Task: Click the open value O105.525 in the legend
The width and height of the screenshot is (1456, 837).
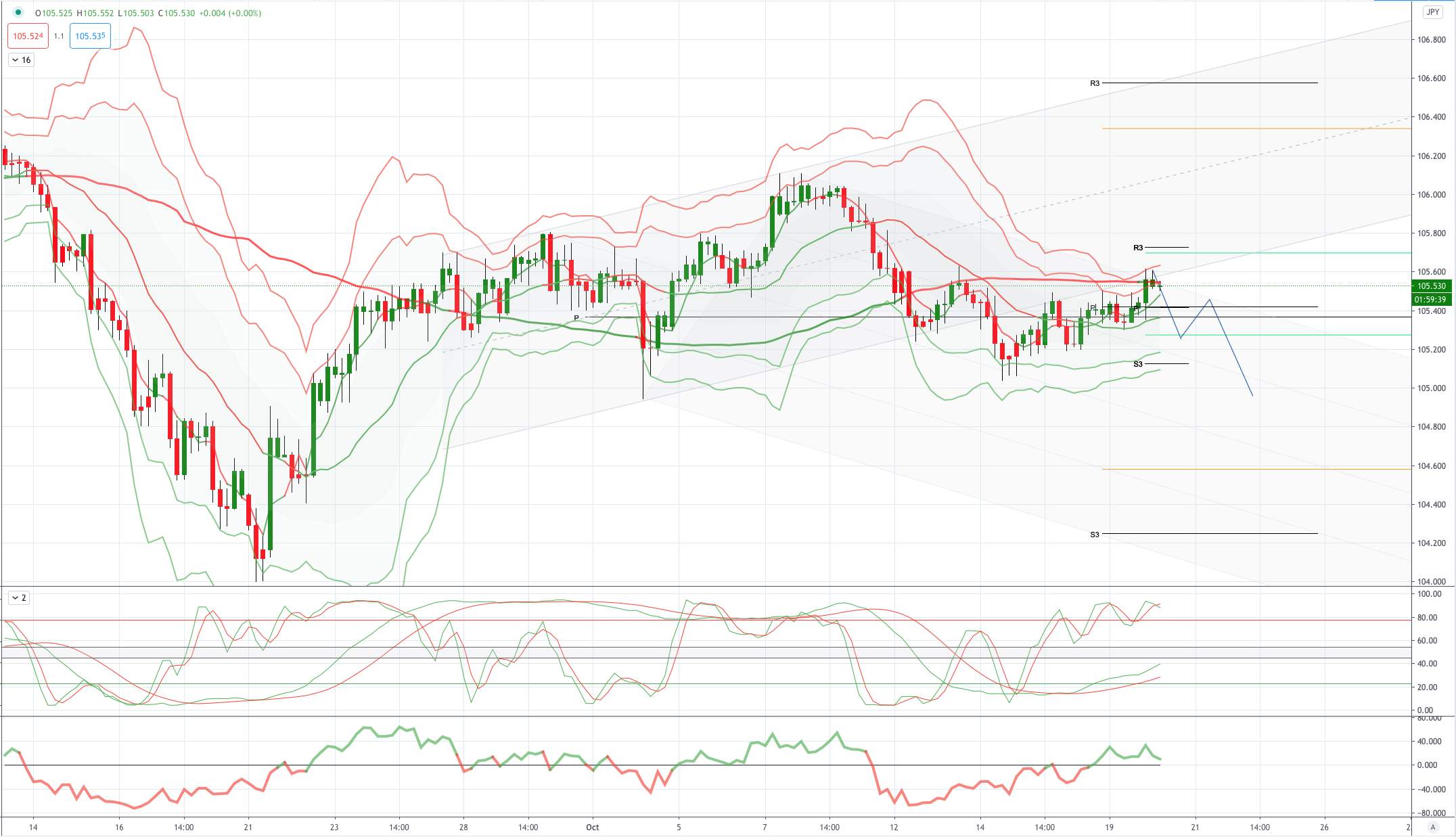Action: tap(53, 13)
